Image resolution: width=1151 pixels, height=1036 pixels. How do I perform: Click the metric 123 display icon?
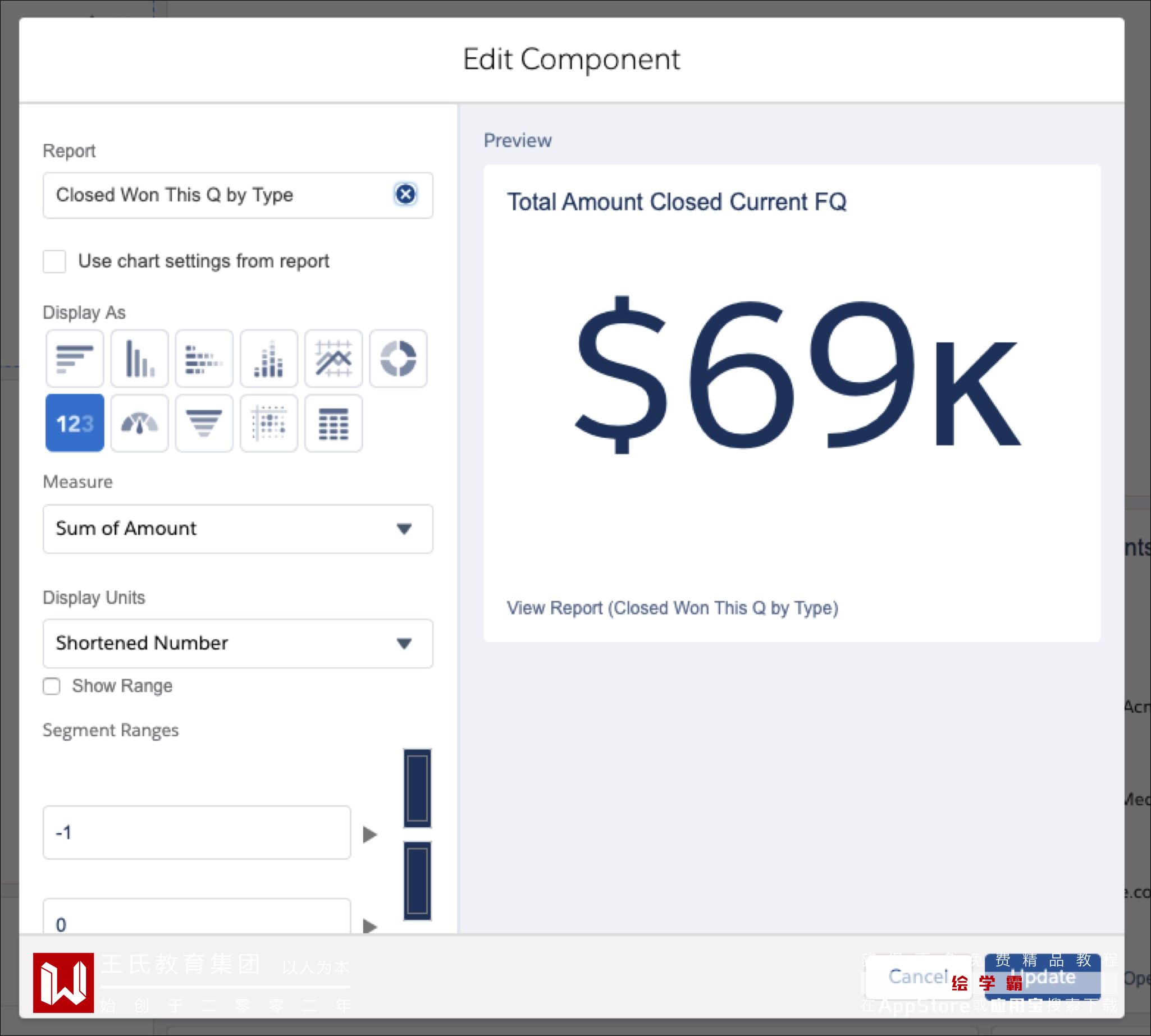pyautogui.click(x=75, y=423)
